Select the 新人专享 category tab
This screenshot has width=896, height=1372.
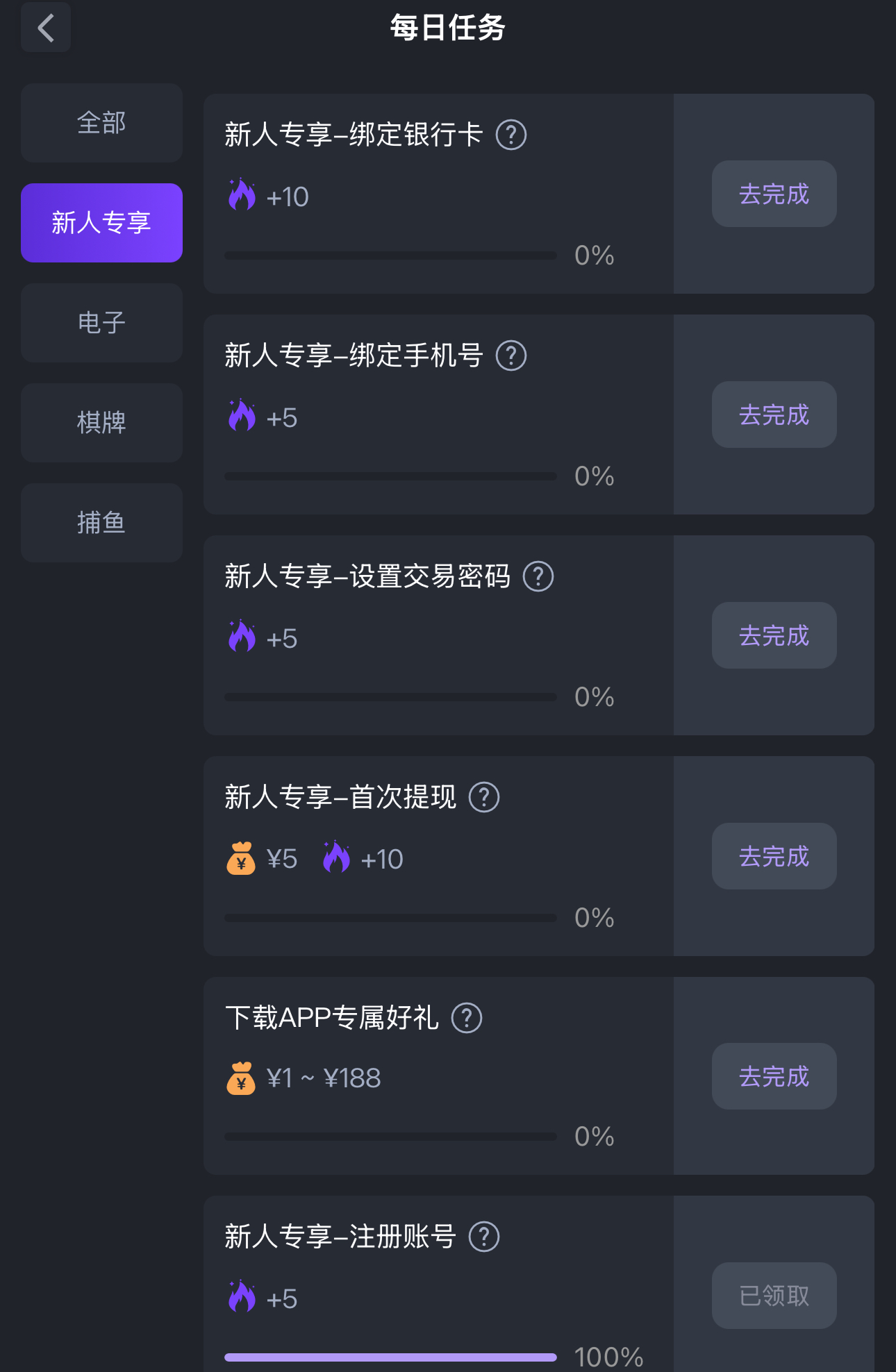click(101, 223)
